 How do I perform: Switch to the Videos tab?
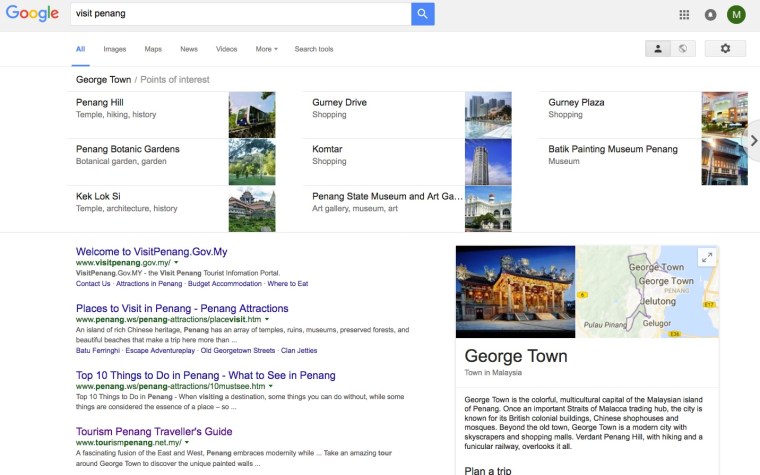pos(226,49)
